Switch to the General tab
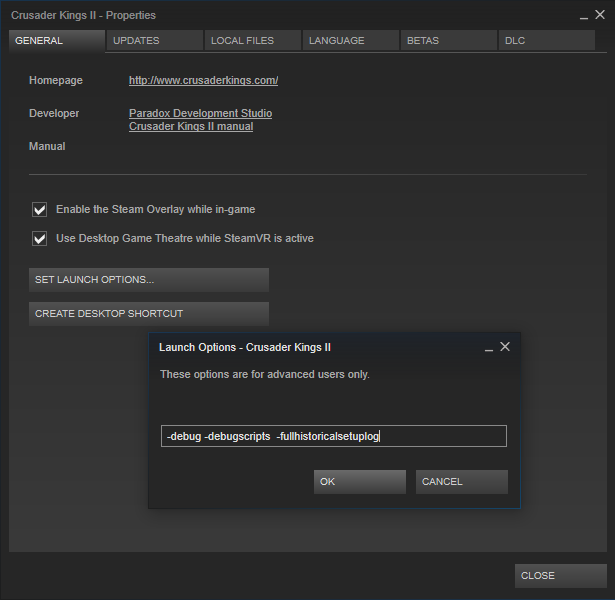 point(57,40)
